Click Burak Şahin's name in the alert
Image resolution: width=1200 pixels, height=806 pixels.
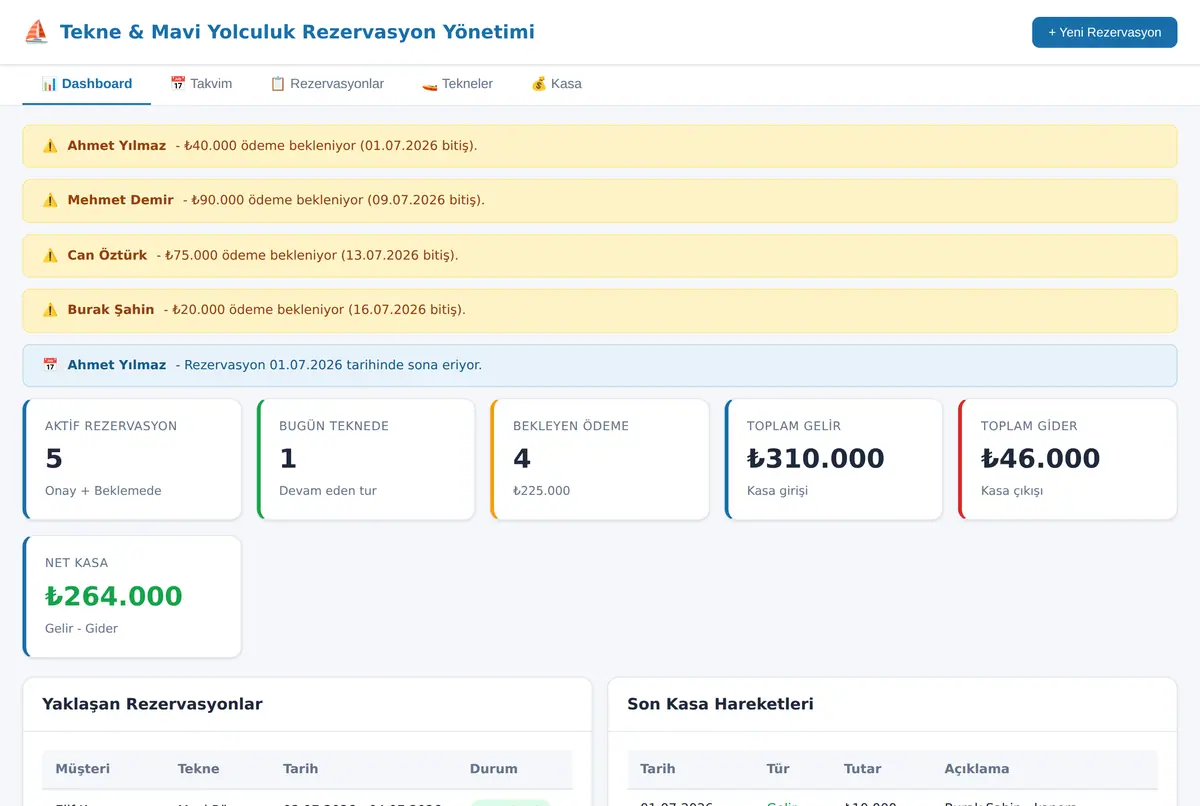pos(111,310)
